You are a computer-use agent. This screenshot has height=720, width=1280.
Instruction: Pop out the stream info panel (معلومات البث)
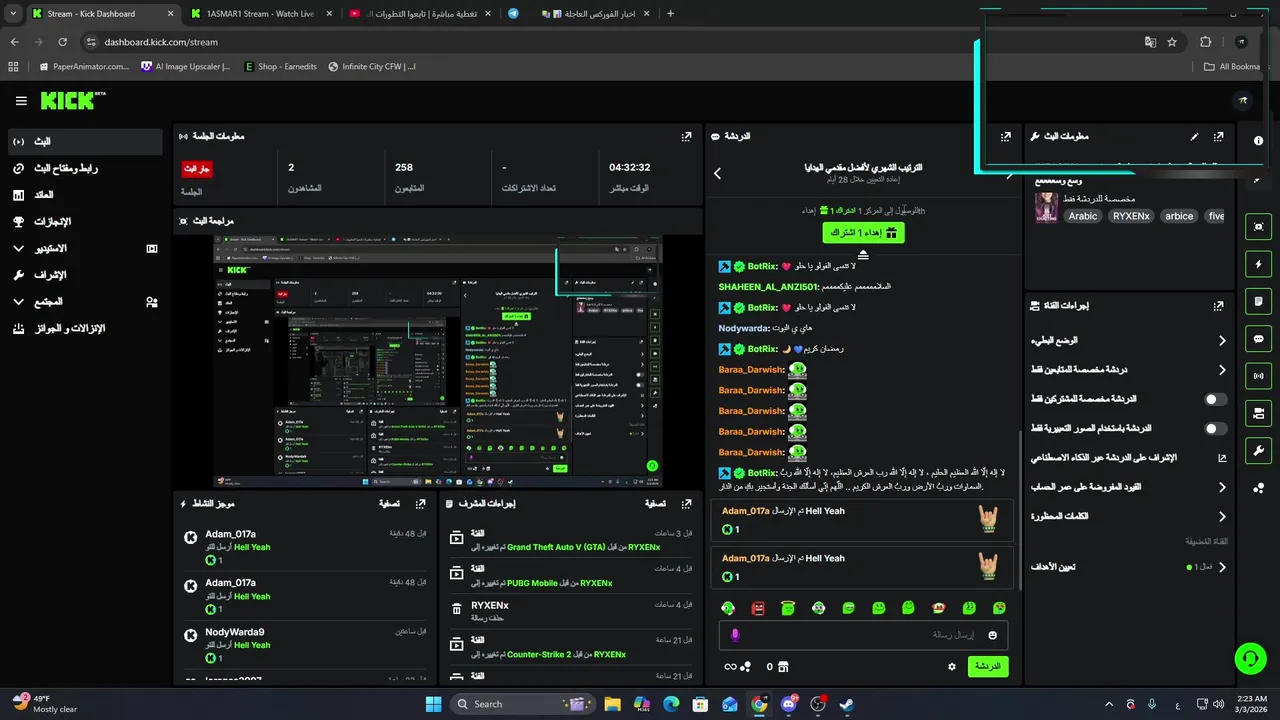coord(1218,136)
